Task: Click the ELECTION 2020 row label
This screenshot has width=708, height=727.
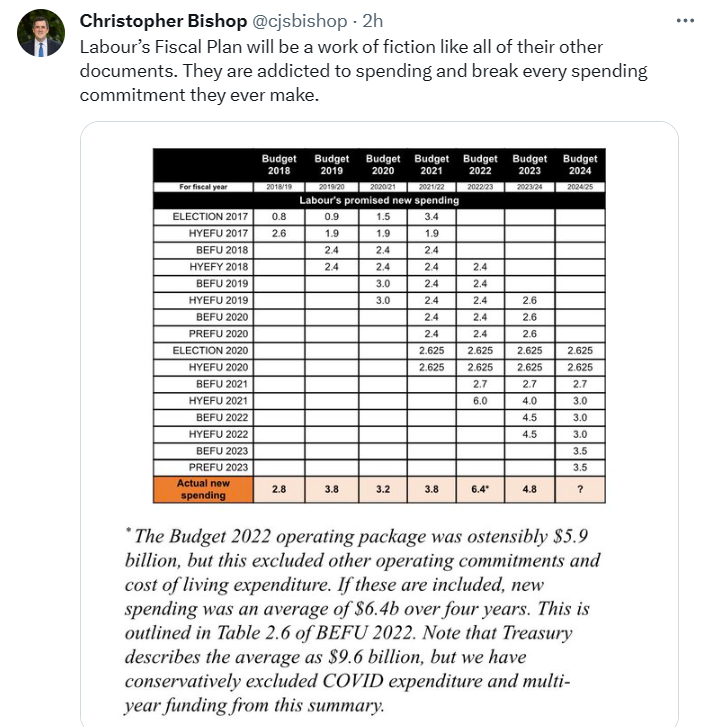Action: click(210, 350)
